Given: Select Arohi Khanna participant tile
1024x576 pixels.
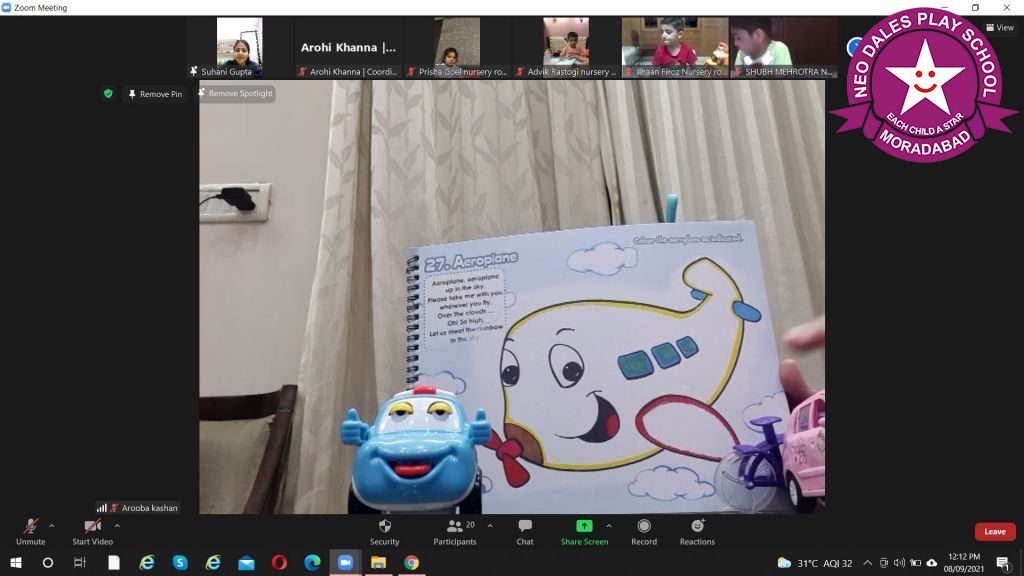Looking at the screenshot, I should point(348,48).
